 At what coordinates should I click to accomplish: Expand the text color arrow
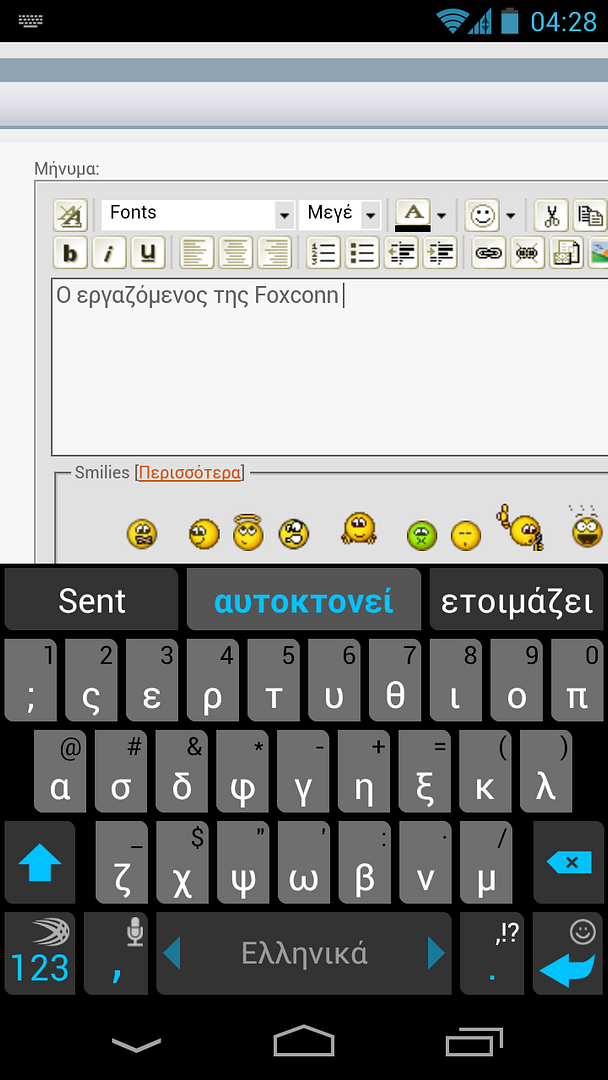click(x=441, y=216)
